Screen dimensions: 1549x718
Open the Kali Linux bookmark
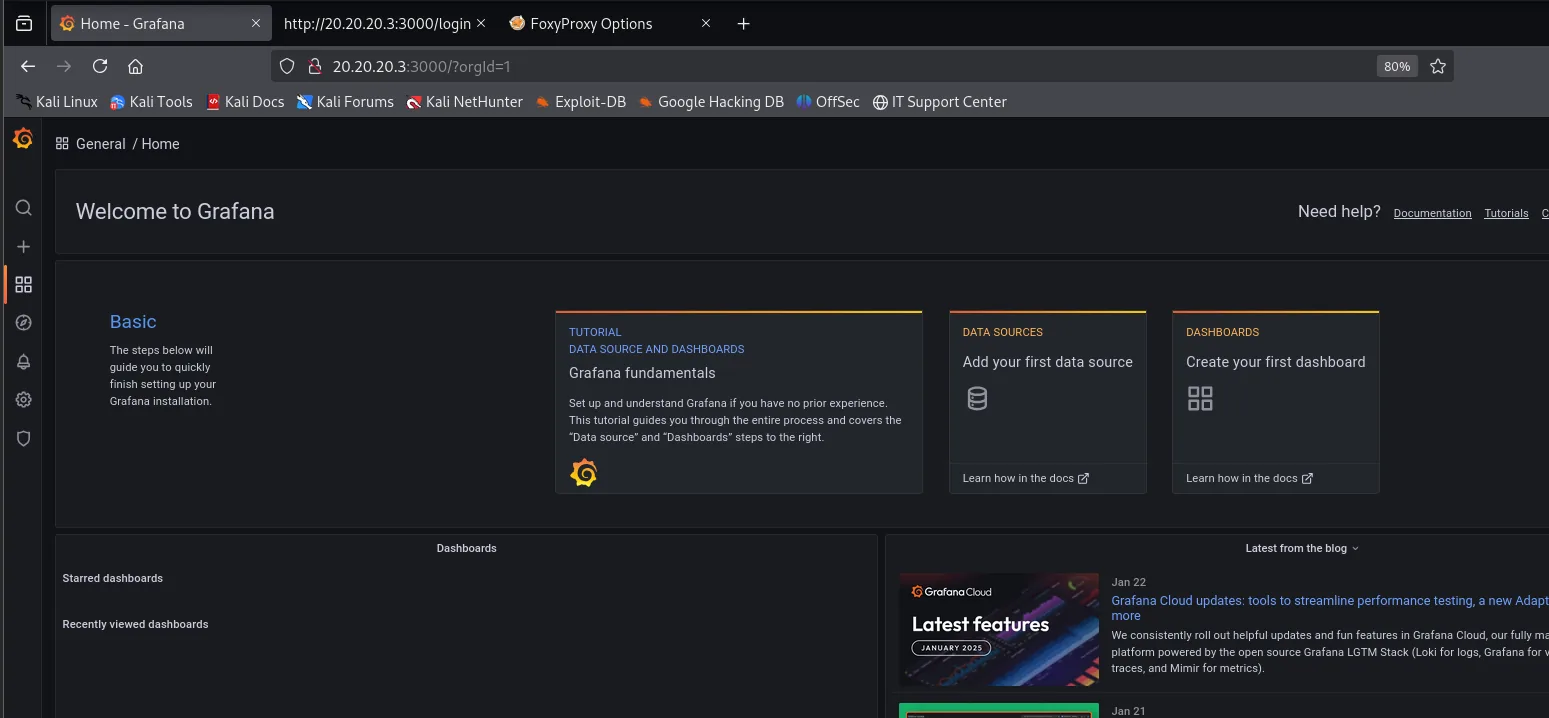57,102
